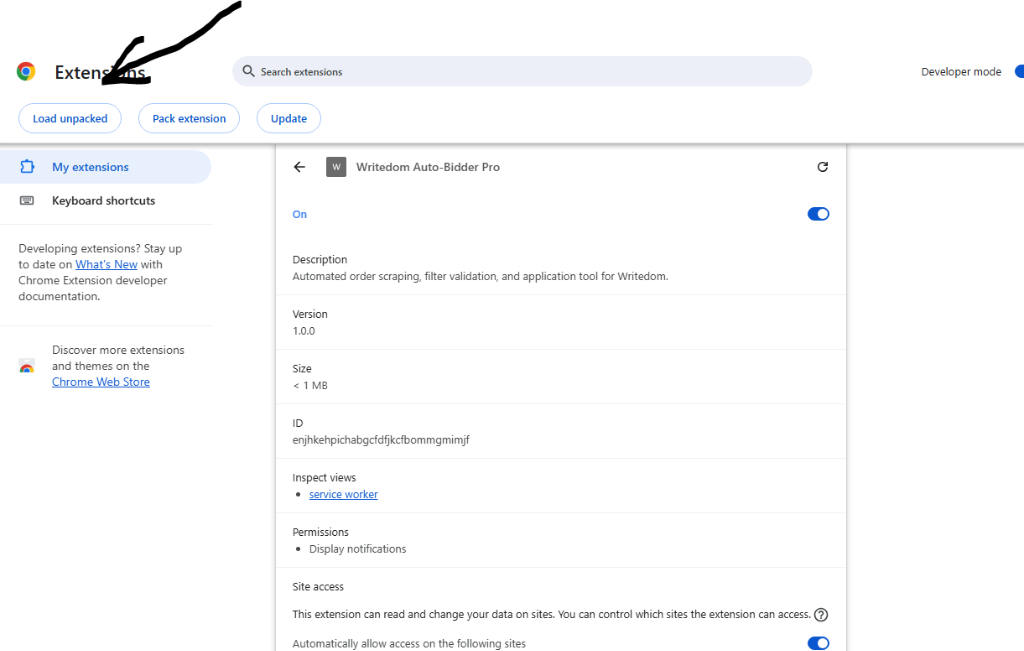Click the Chrome Web Store rainbow icon
This screenshot has width=1024, height=651.
(x=27, y=366)
